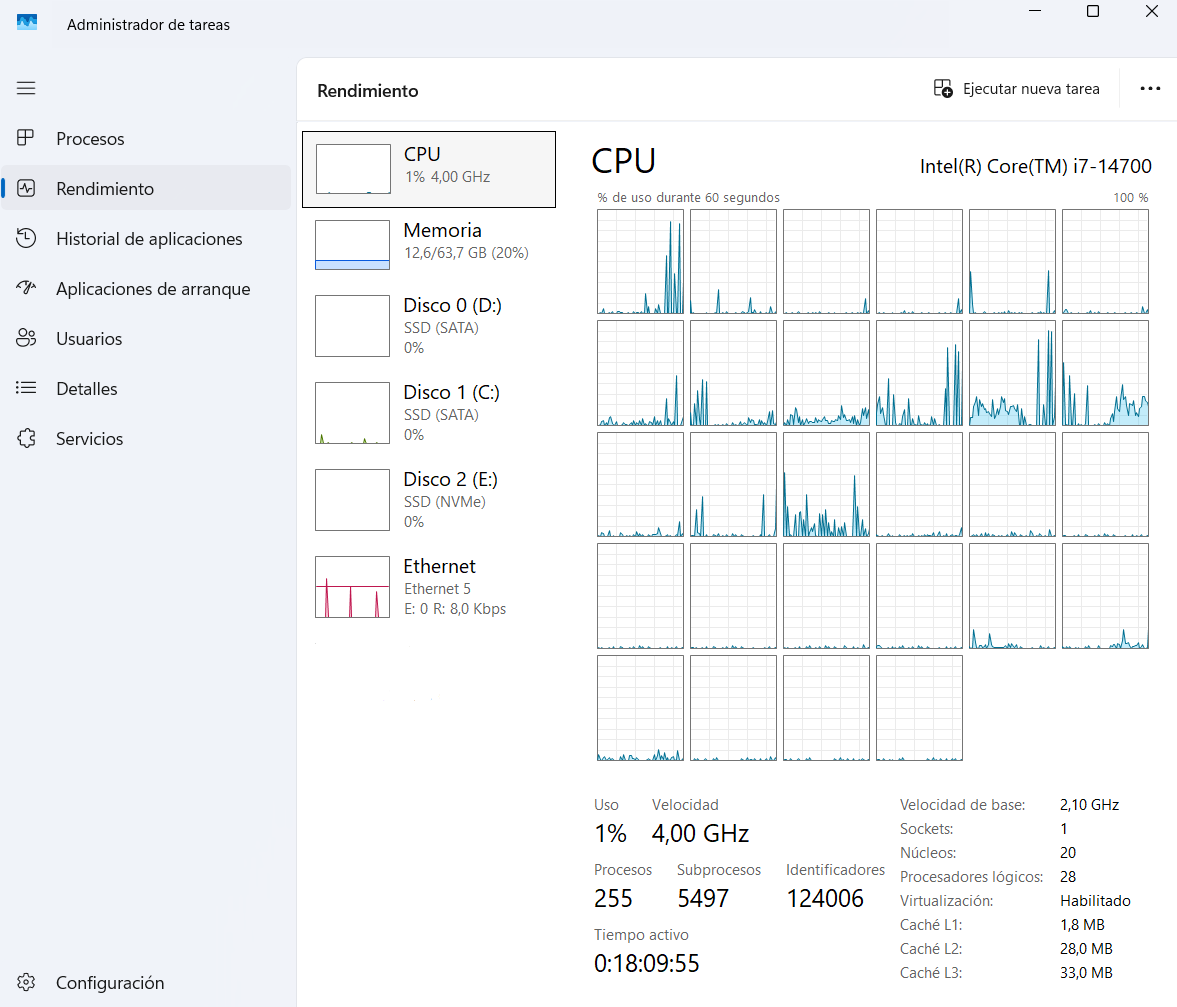
Task: Click Caché L3 value 33,0 MB
Action: pos(1086,972)
